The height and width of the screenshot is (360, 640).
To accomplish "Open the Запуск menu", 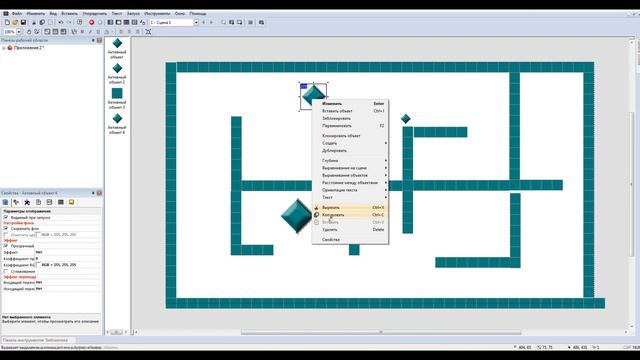I will (x=133, y=13).
